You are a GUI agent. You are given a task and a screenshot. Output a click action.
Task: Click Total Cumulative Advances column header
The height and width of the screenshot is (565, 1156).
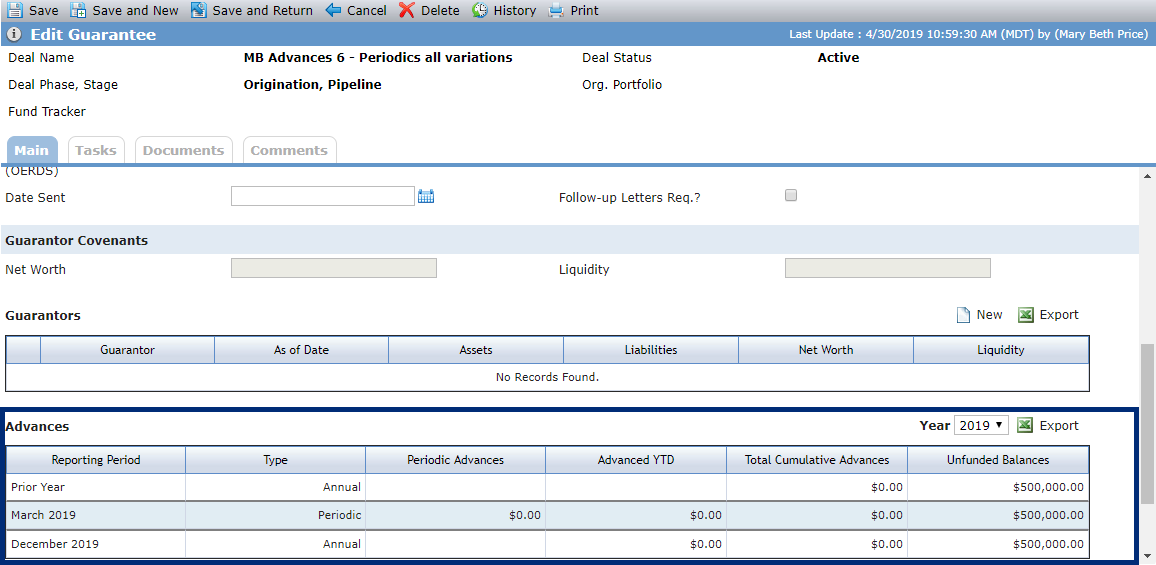tap(817, 460)
